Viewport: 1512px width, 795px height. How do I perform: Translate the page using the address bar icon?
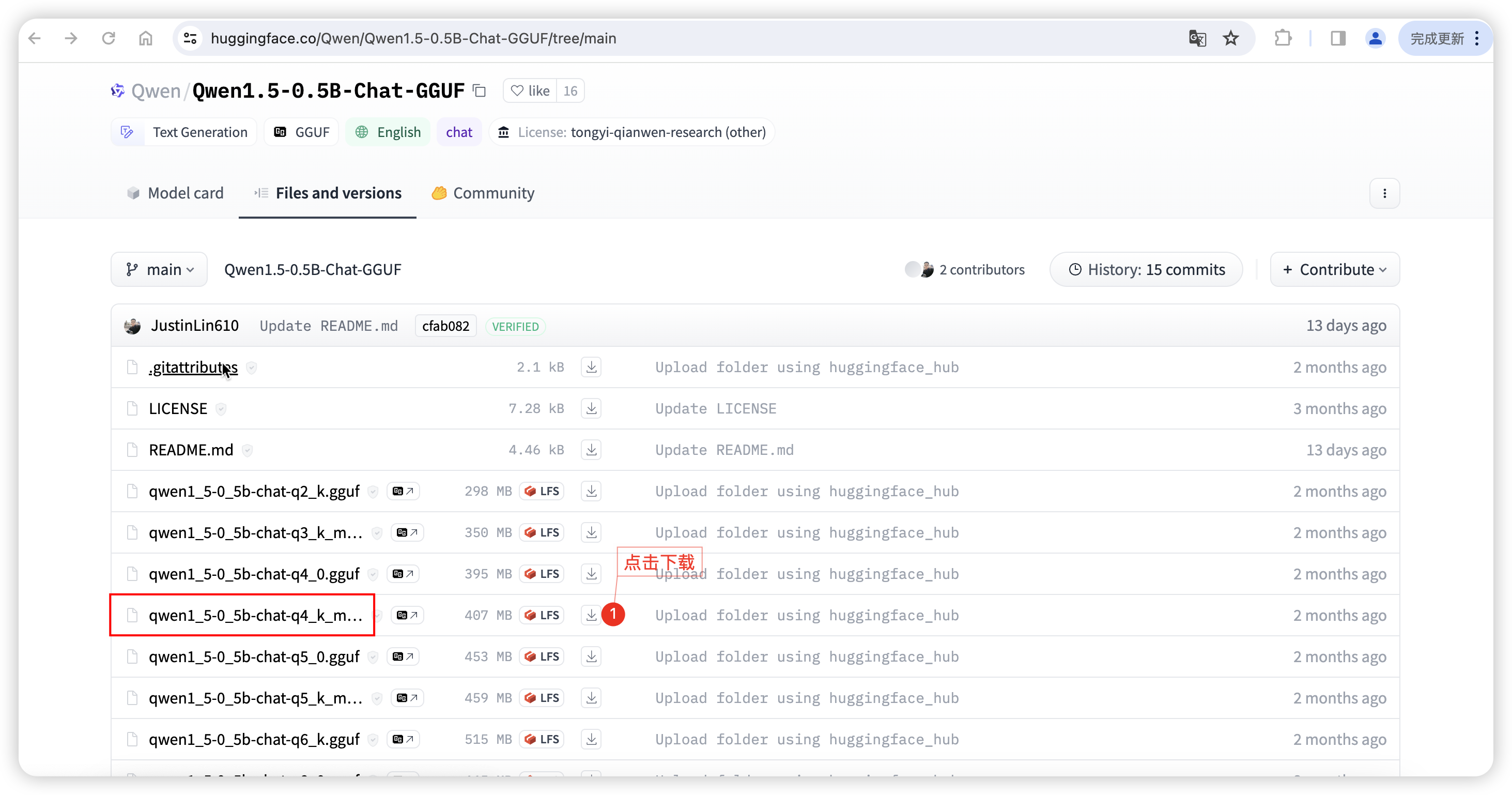click(1197, 38)
